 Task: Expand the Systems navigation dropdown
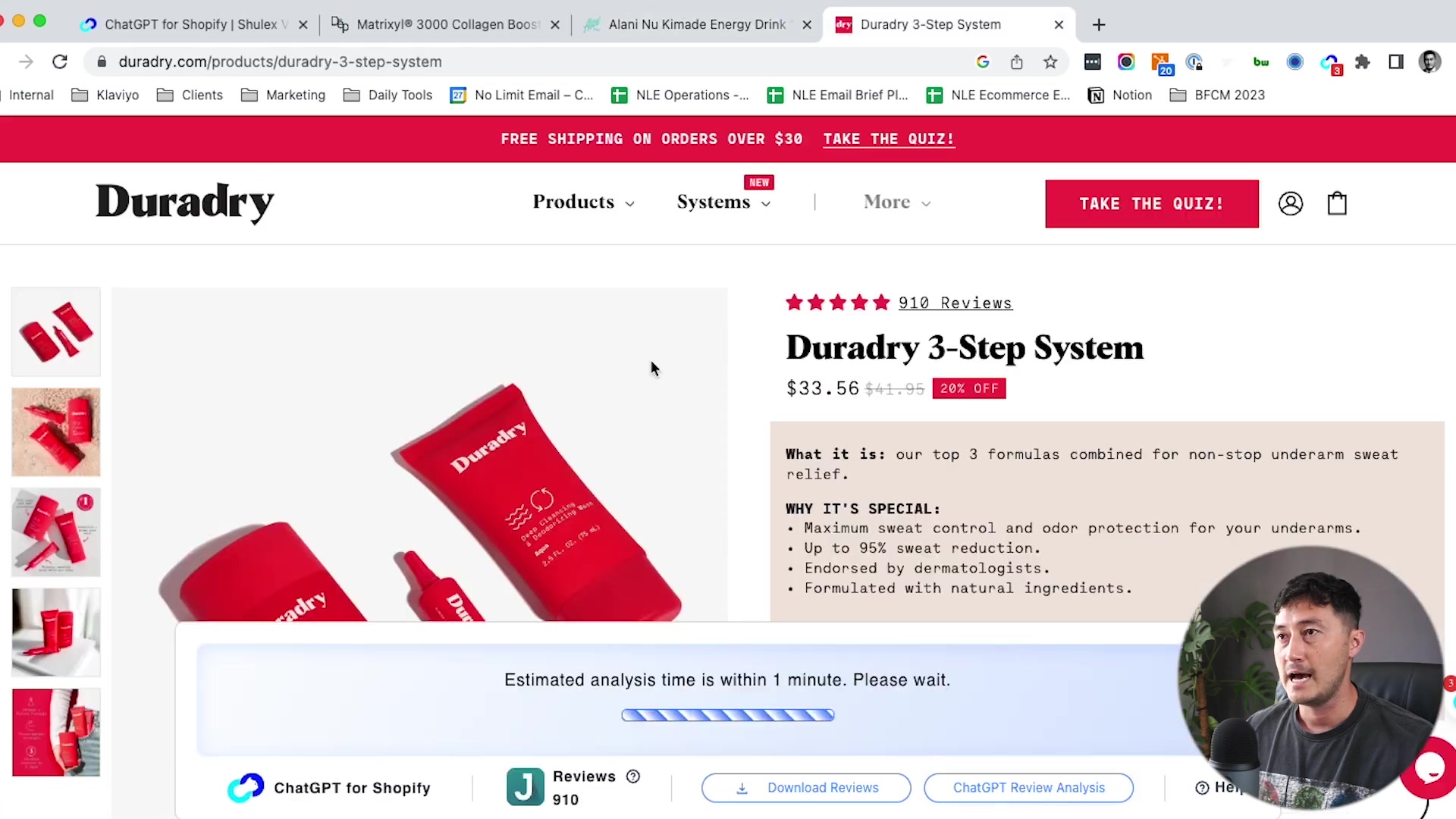click(724, 202)
